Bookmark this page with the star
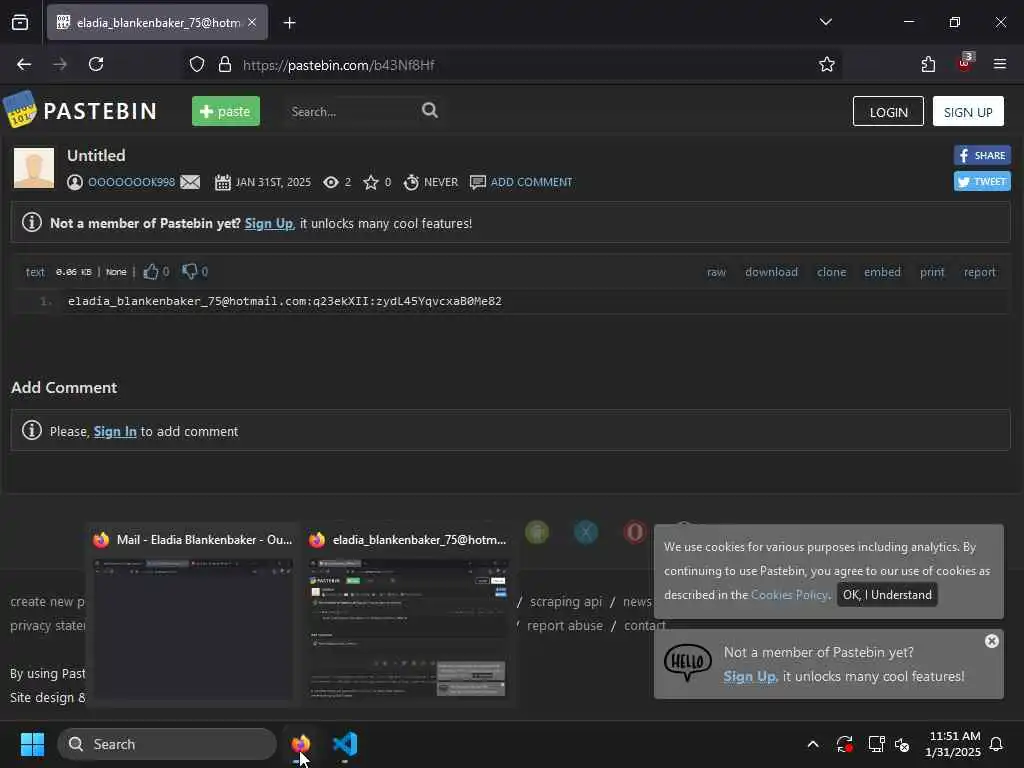The image size is (1024, 768). tap(827, 64)
